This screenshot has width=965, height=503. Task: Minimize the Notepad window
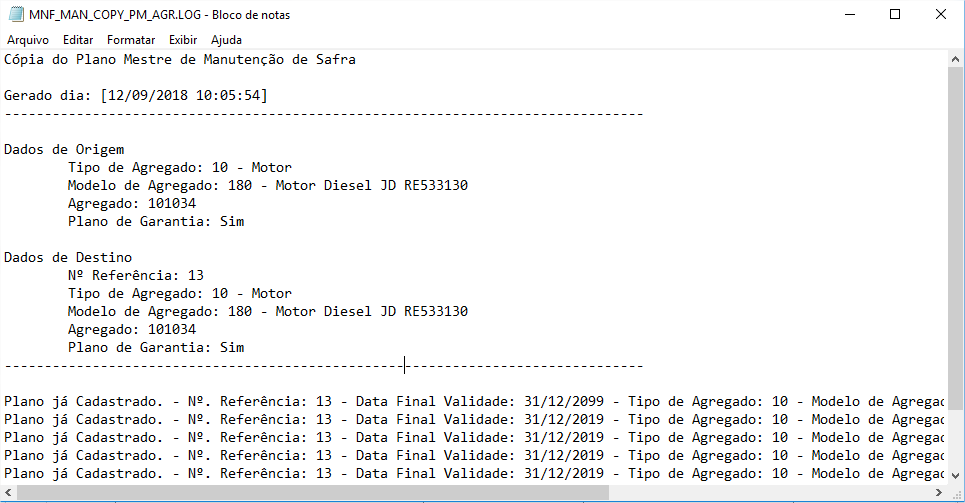click(849, 15)
